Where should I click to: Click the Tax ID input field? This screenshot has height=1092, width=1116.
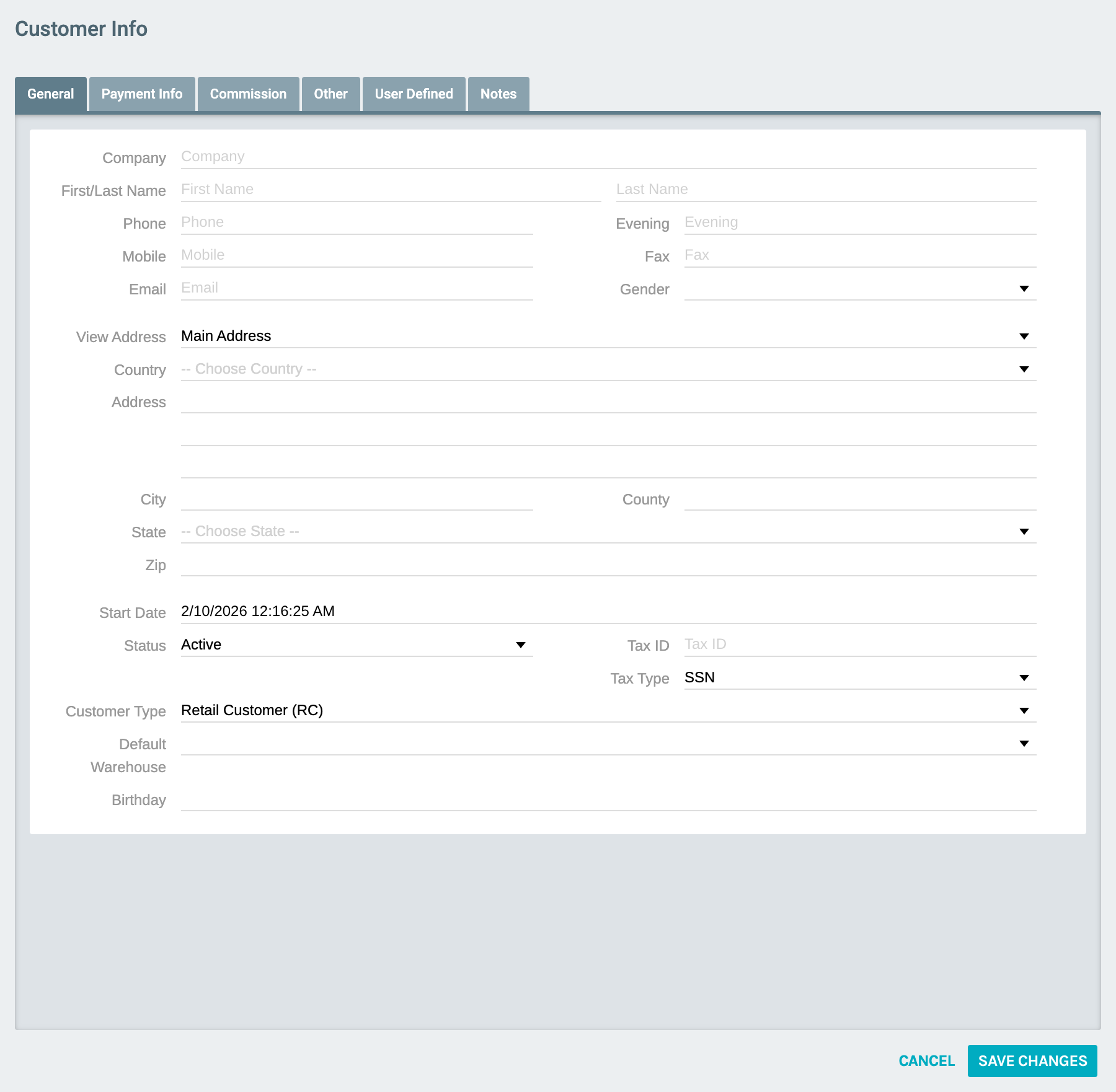(x=859, y=644)
